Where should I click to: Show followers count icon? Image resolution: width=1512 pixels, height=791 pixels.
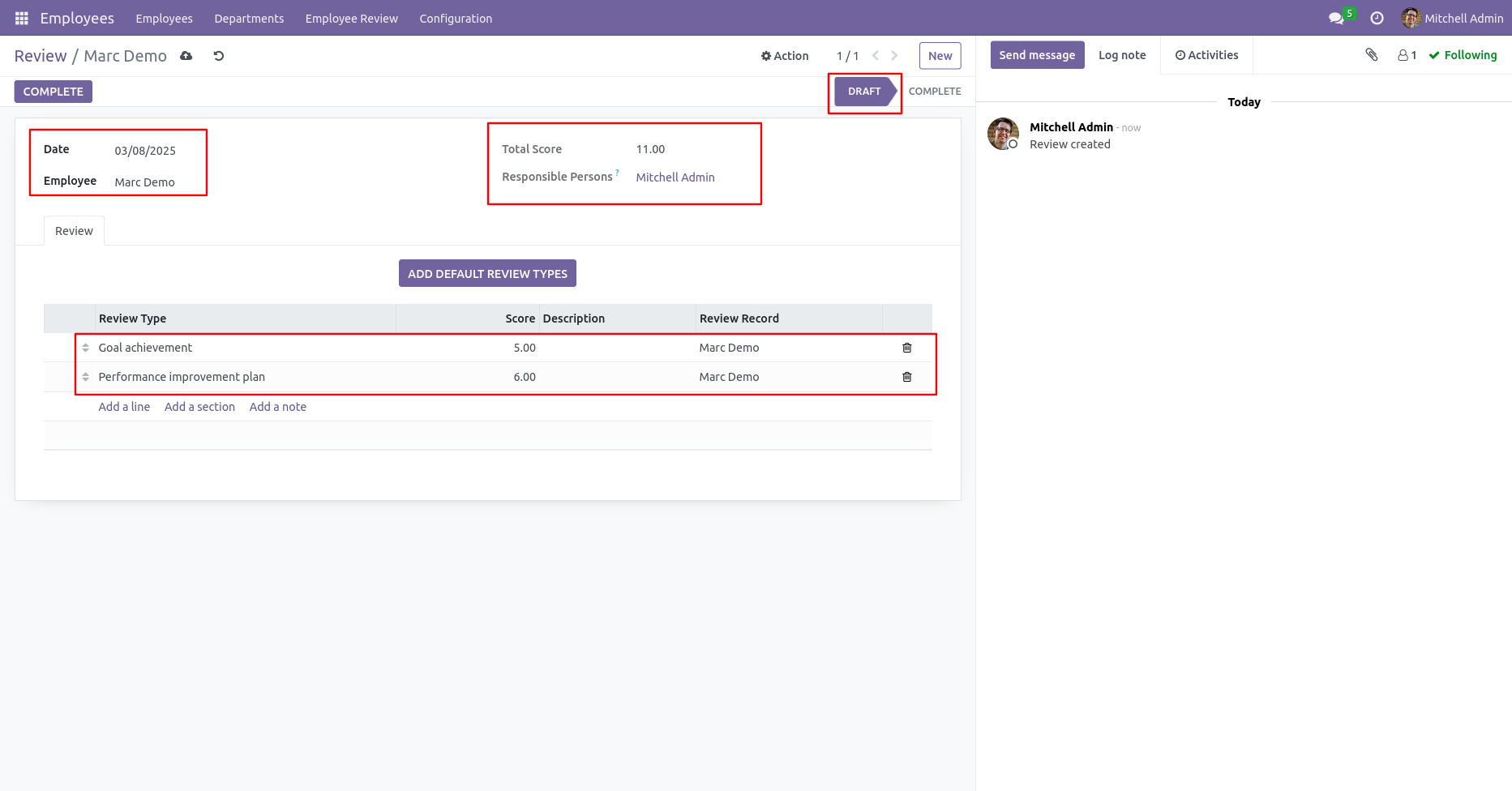point(1407,55)
